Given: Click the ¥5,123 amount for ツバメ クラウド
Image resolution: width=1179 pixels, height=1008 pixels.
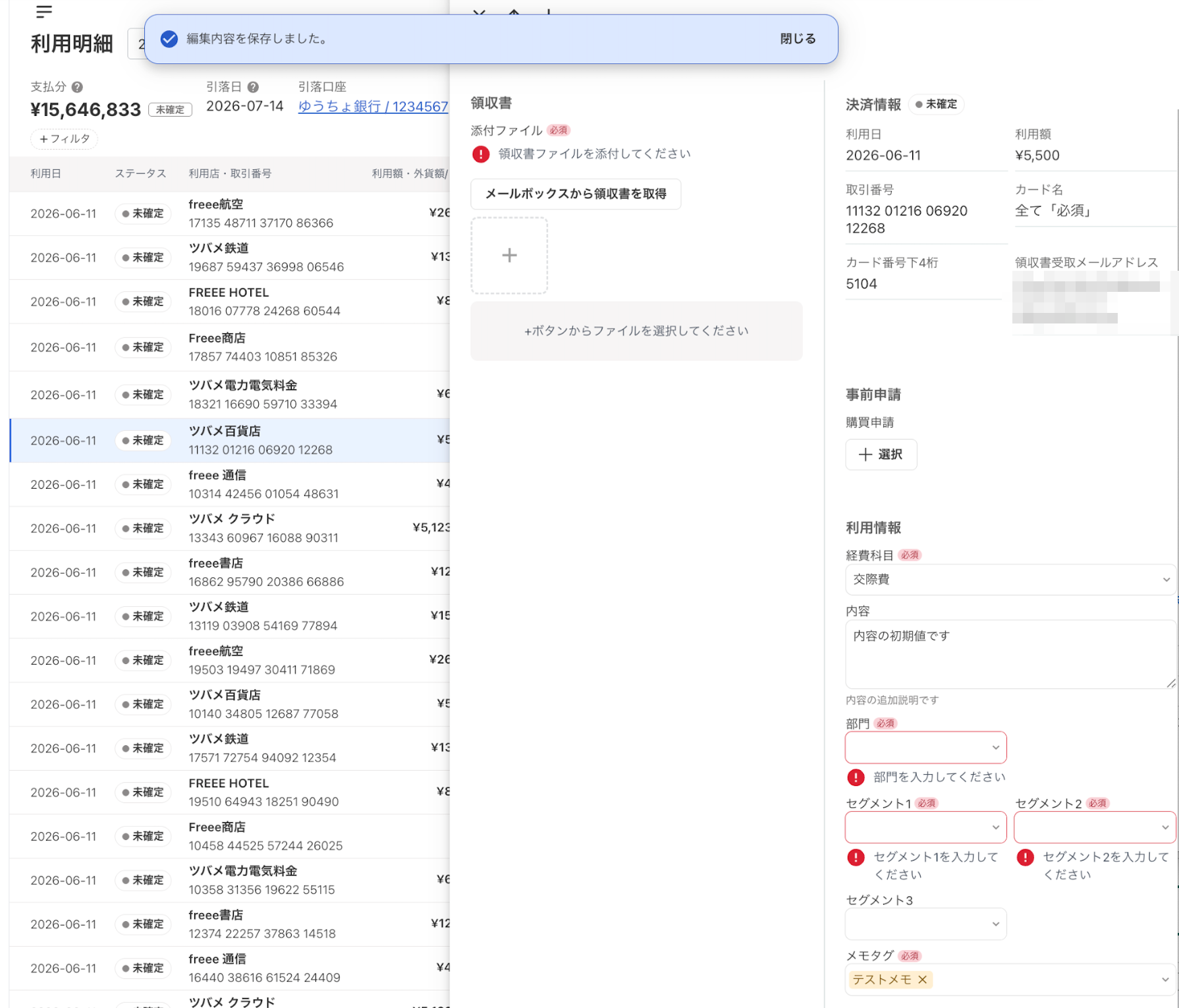Looking at the screenshot, I should (x=431, y=528).
